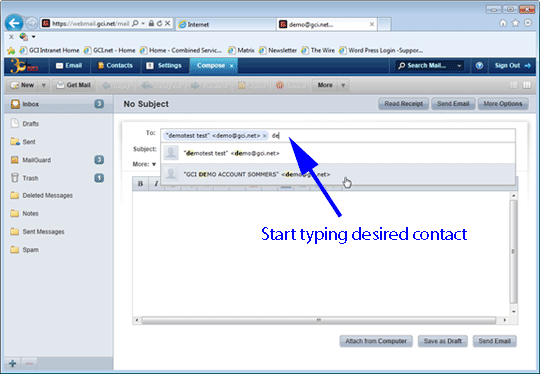
Task: Click the blank new tab button
Action: (384, 24)
